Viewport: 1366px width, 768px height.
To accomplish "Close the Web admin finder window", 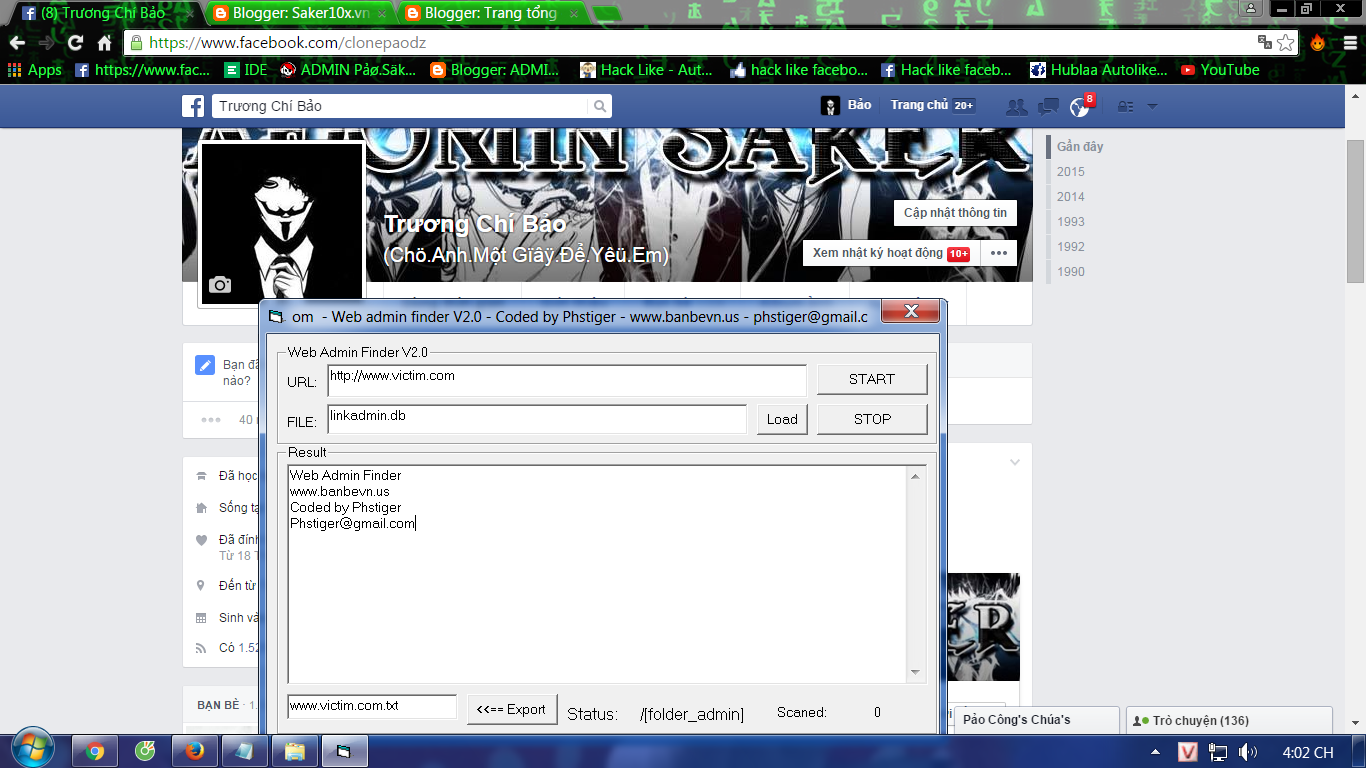I will (911, 312).
